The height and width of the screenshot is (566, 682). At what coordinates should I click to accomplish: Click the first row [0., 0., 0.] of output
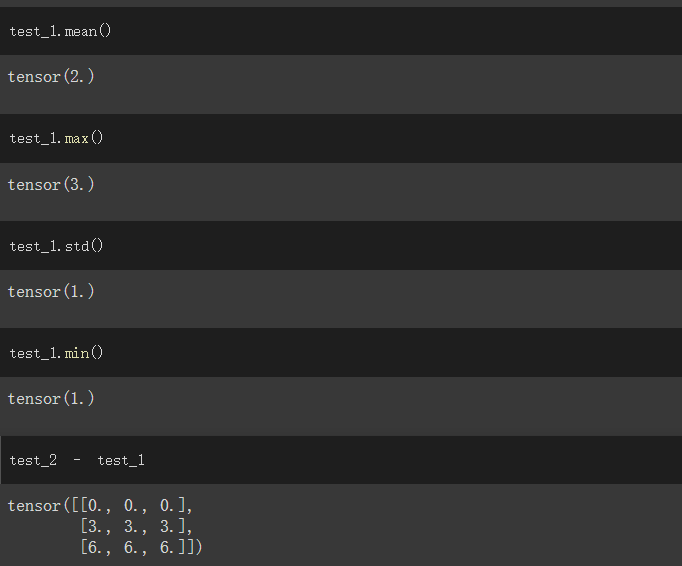(132, 506)
